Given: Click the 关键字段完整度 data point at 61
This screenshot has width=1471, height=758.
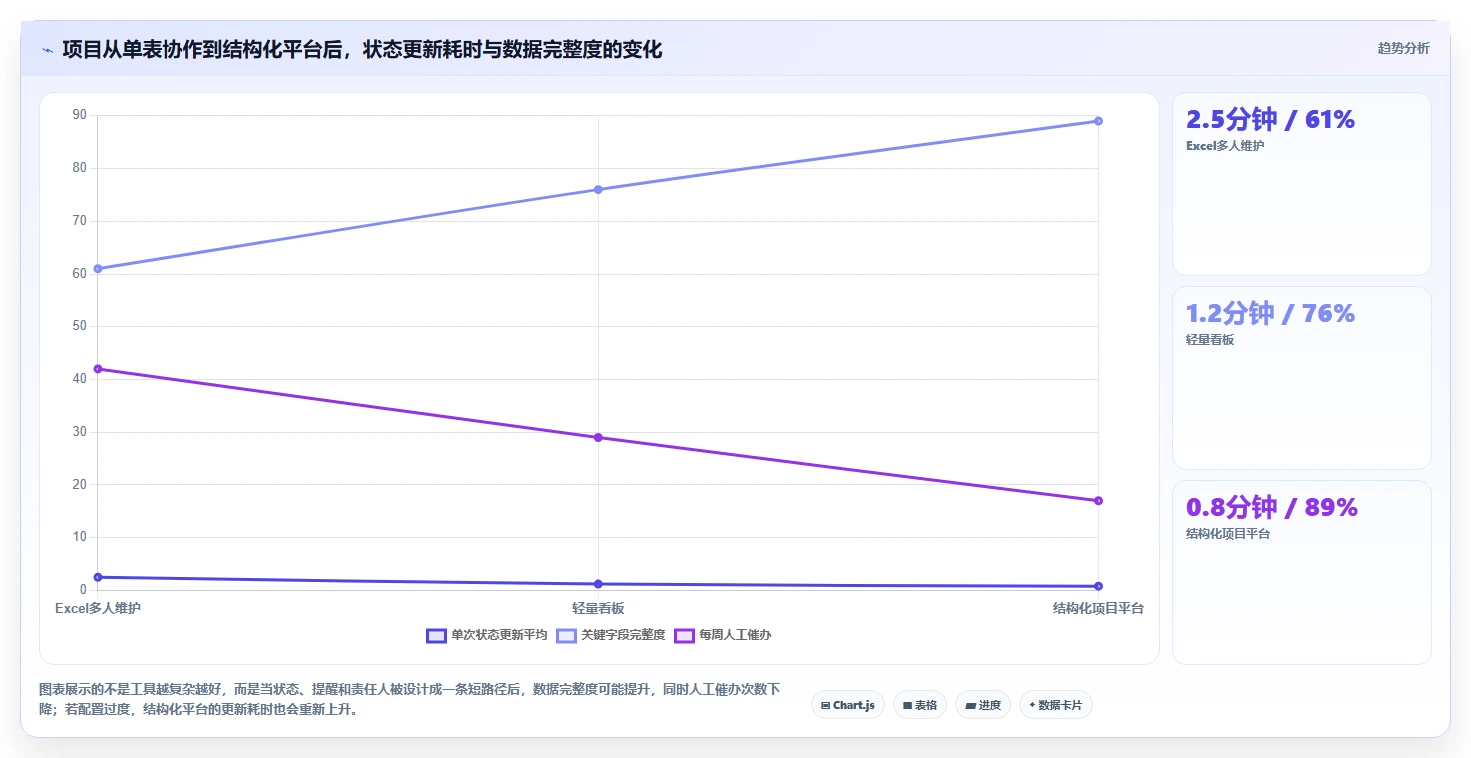Looking at the screenshot, I should tap(98, 268).
